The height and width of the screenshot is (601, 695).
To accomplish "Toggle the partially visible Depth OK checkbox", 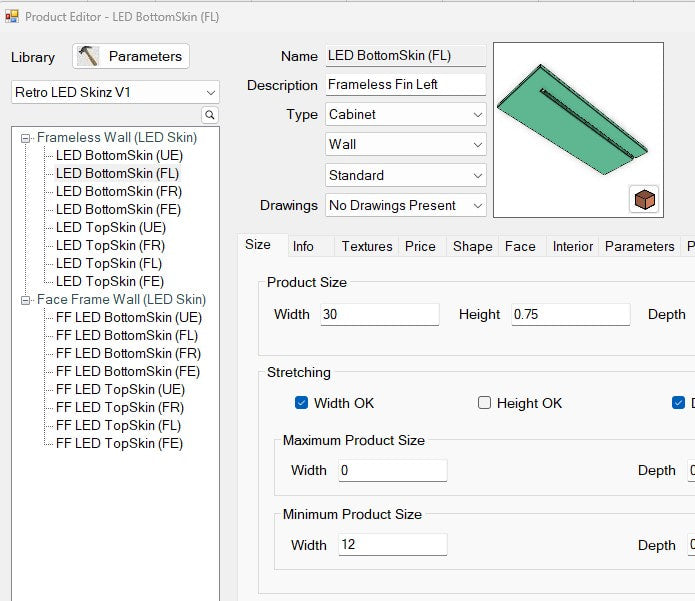I will pyautogui.click(x=679, y=403).
